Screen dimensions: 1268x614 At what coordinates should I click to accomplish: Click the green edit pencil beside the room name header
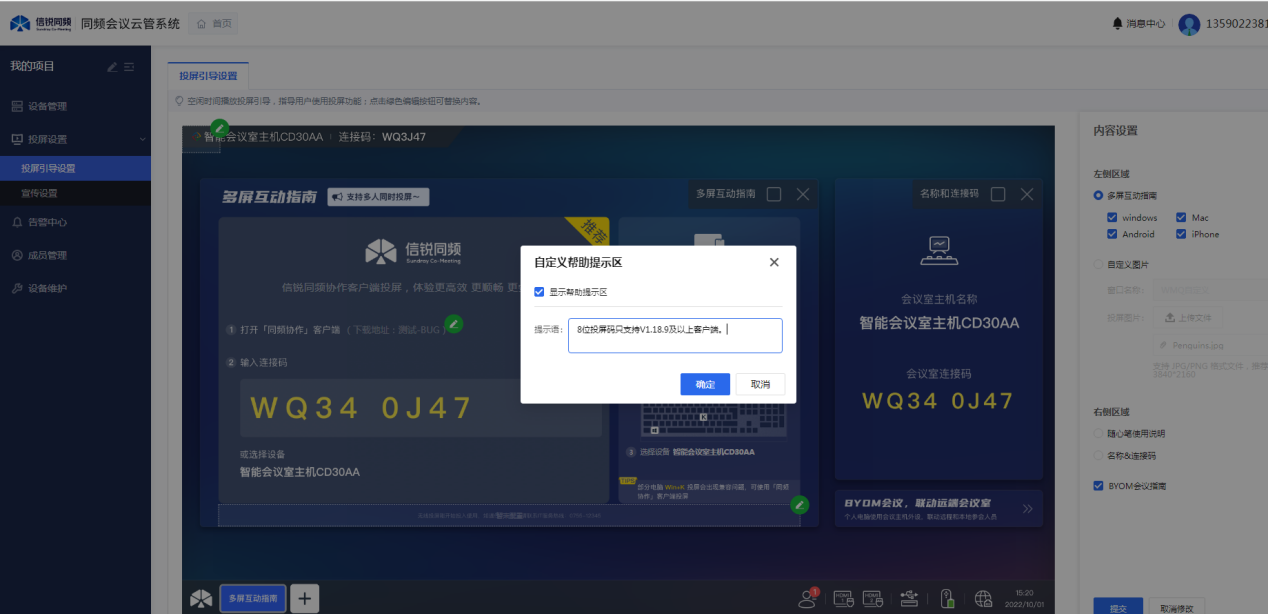pos(220,129)
